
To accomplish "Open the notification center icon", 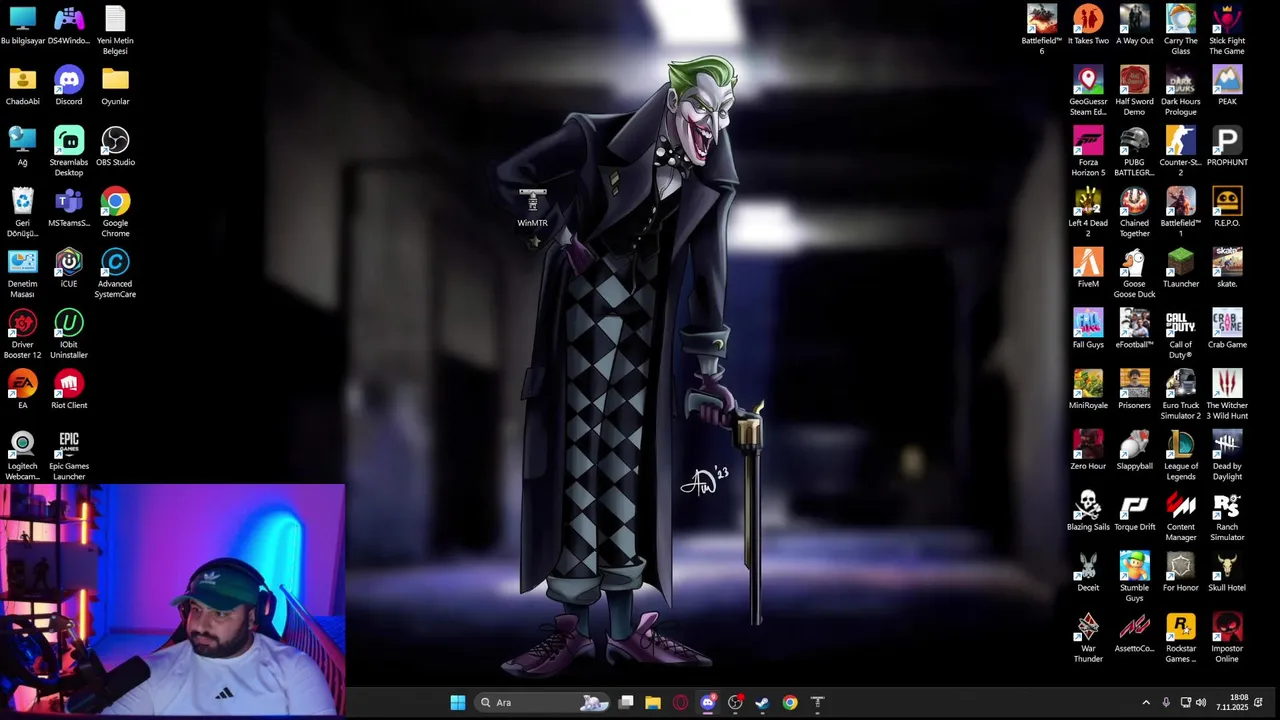I will click(x=1259, y=702).
